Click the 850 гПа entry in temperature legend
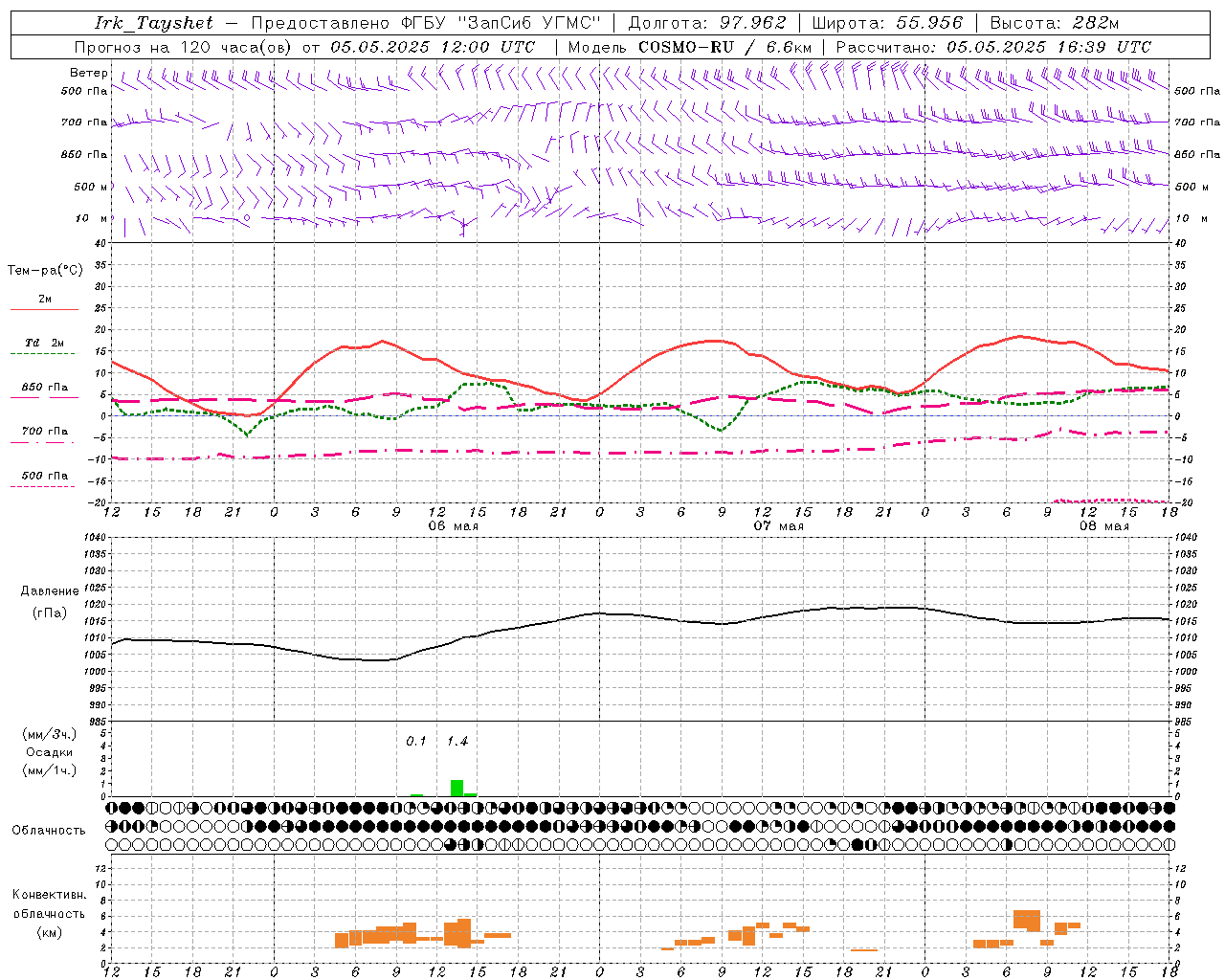This screenshot has width=1225, height=980. 45,388
